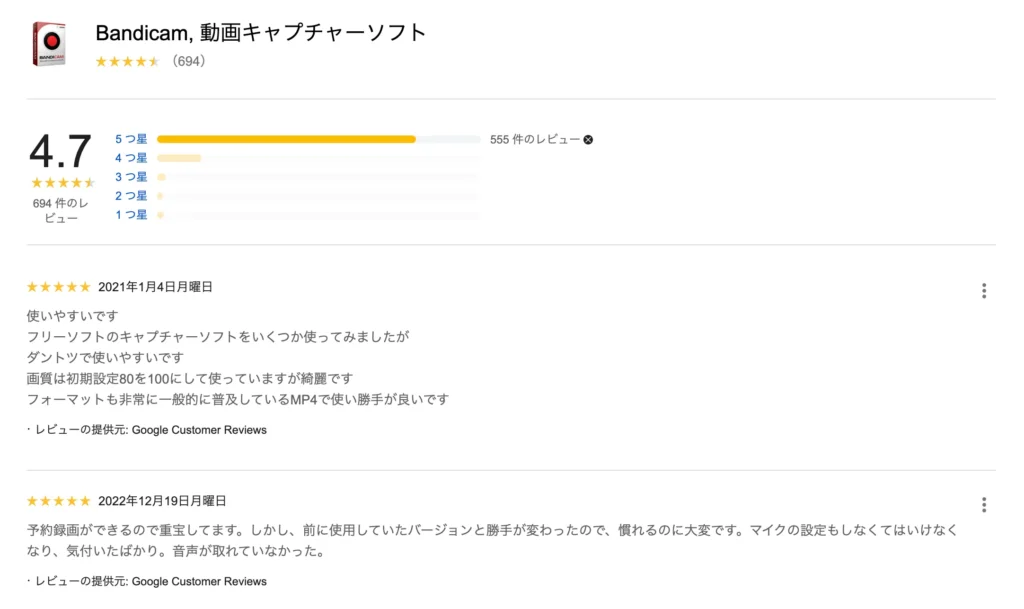Filter by 3つ星 ratings
1024x609 pixels.
[130, 177]
